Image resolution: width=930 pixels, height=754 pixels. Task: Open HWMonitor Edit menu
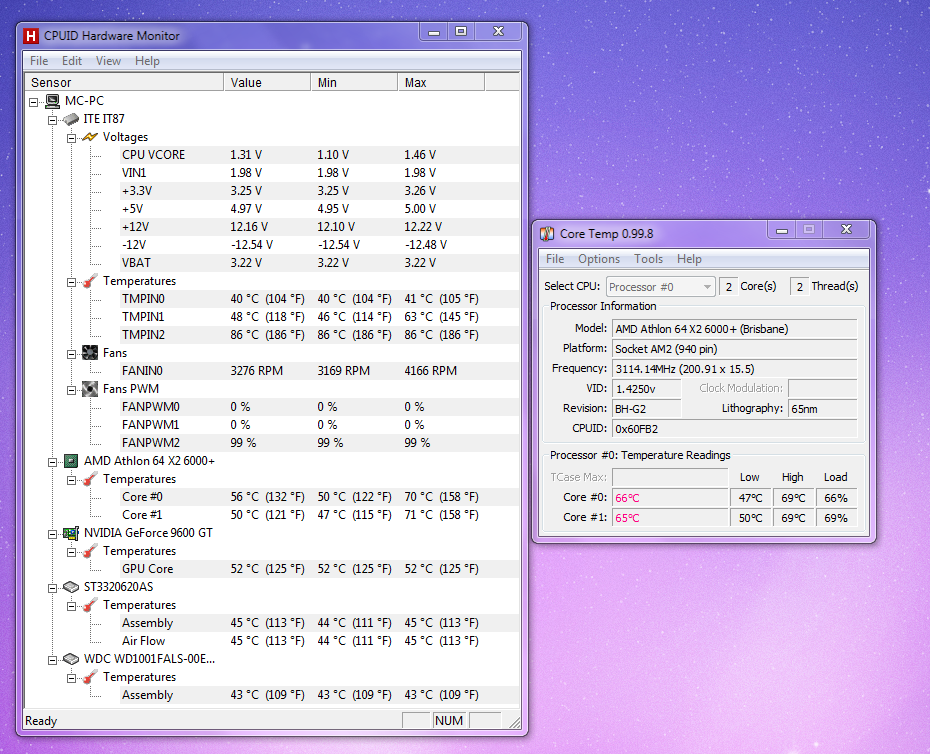click(x=72, y=61)
